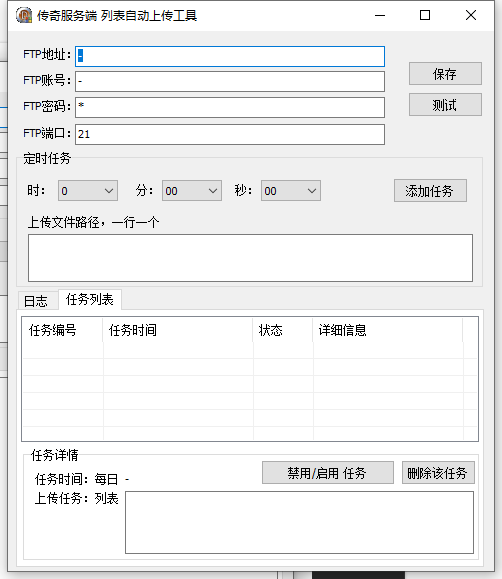
Task: Open the 秒 second dropdown
Action: pyautogui.click(x=291, y=191)
